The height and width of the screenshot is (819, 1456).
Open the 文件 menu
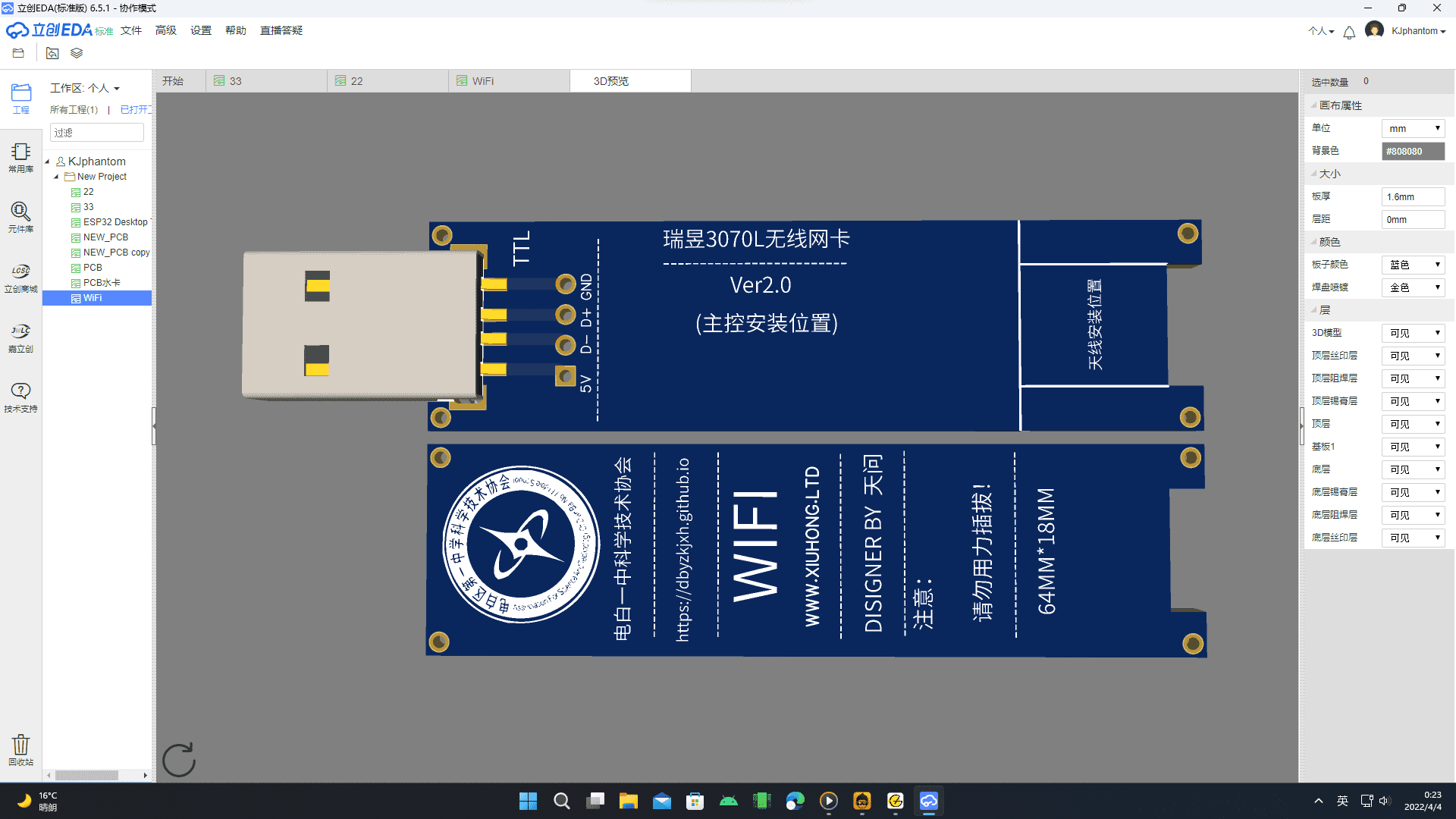[131, 30]
